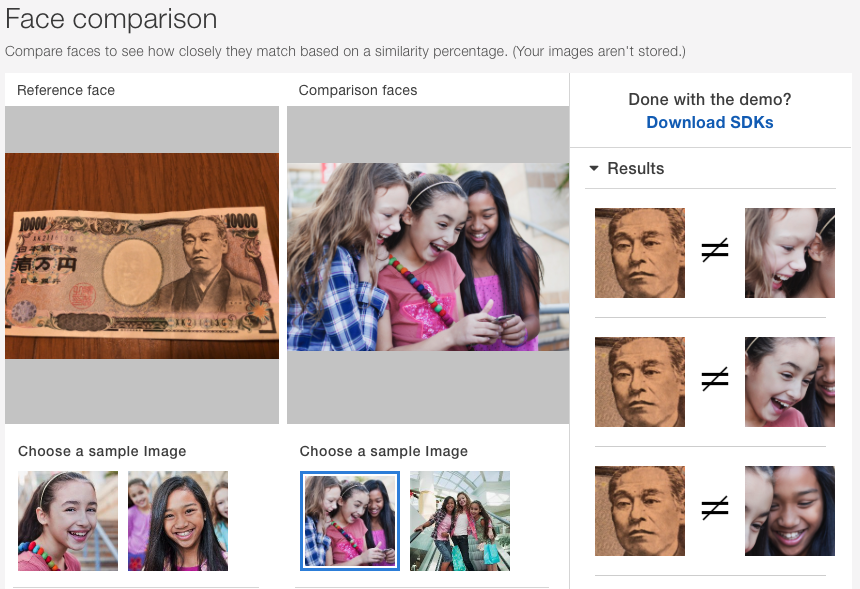Click not-equal symbol in first result
The image size is (860, 589).
pos(715,250)
